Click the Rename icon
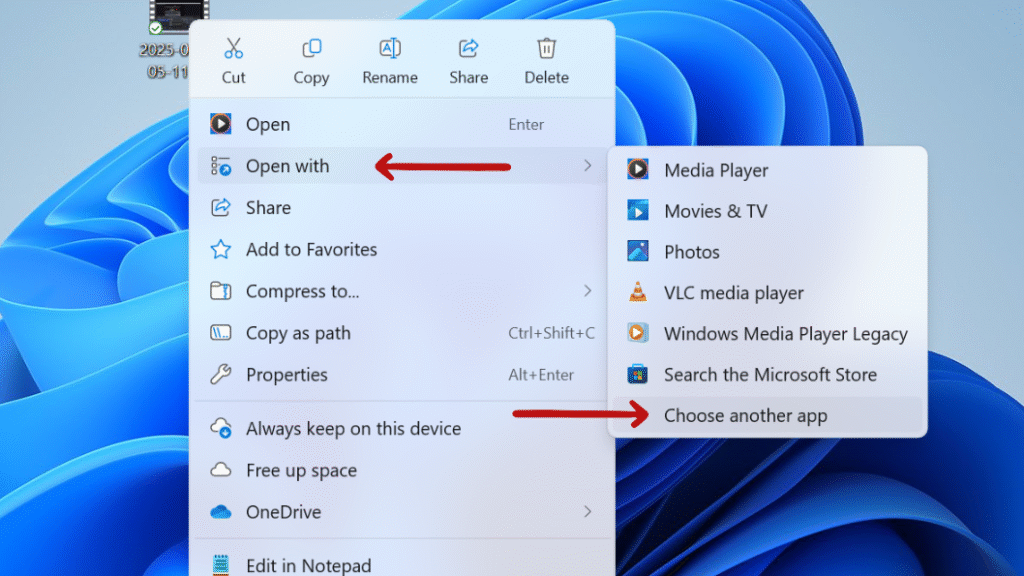1024x576 pixels. coord(390,48)
